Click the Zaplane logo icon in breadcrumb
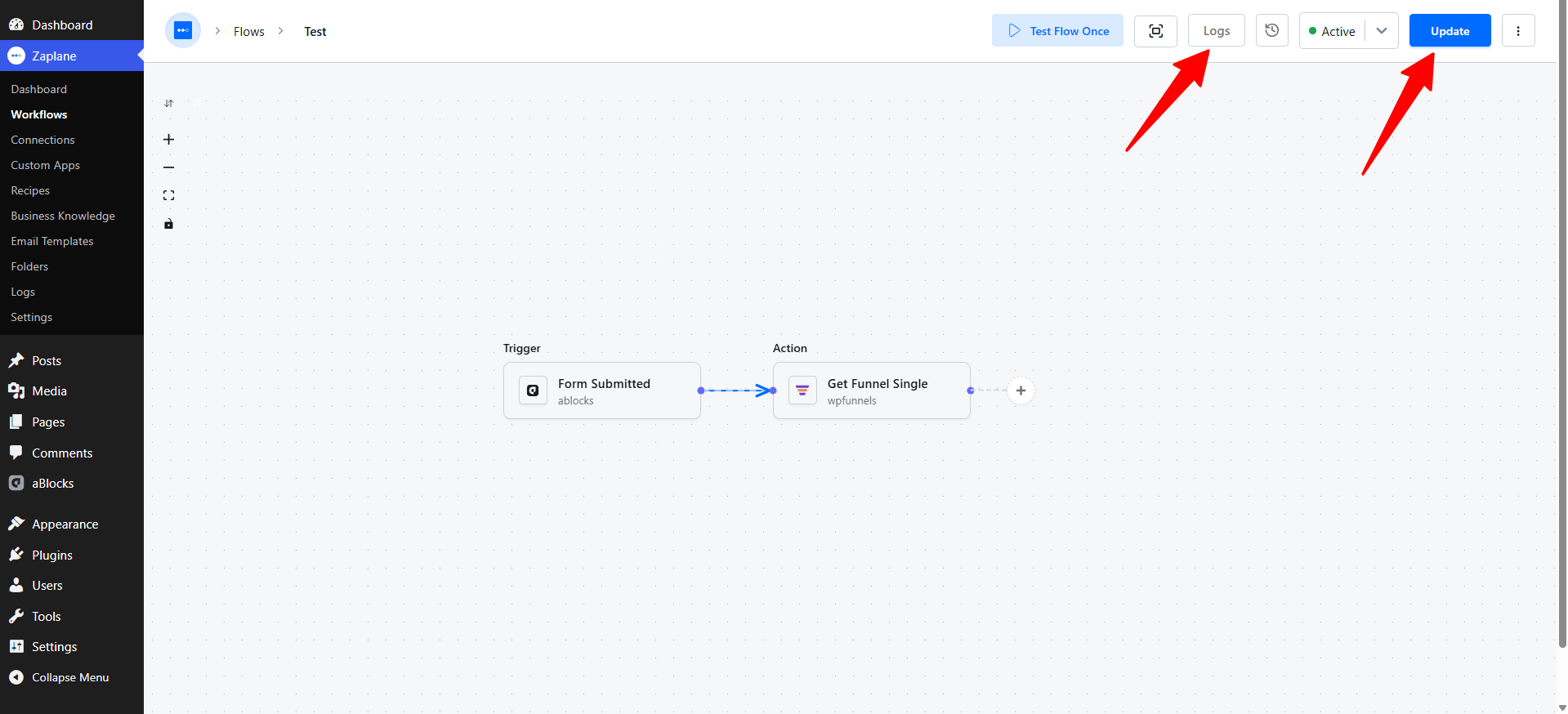Screen dimensions: 1568x714 click(183, 31)
